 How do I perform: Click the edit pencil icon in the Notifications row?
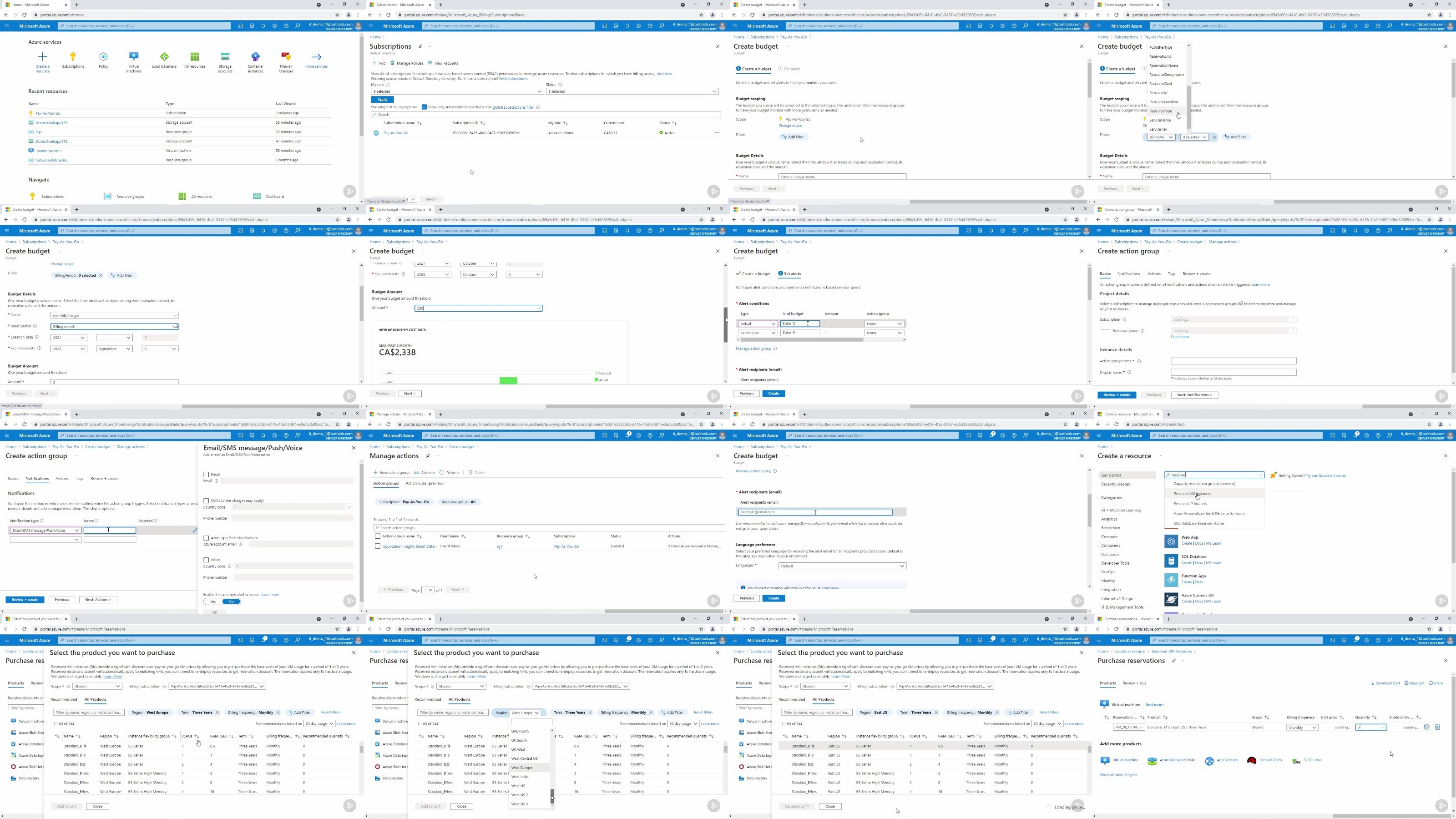click(195, 530)
